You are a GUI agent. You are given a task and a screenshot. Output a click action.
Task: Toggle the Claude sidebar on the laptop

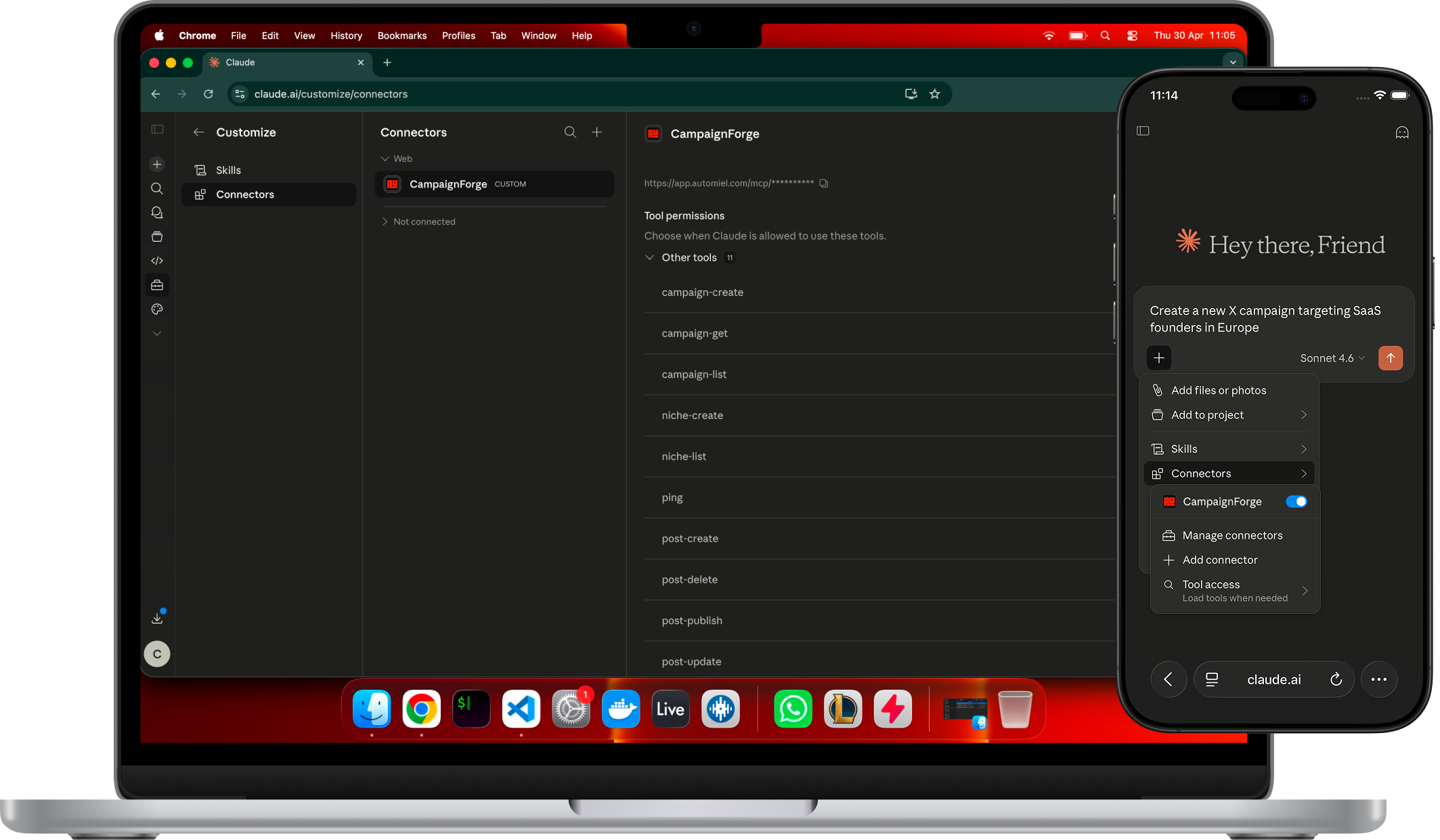click(158, 129)
